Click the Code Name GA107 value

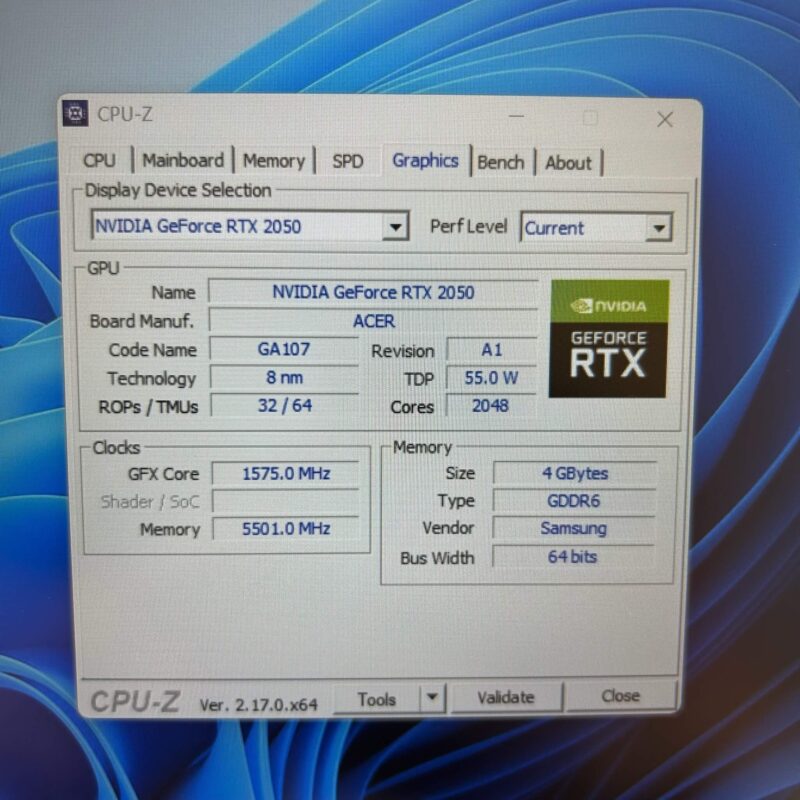tap(284, 349)
